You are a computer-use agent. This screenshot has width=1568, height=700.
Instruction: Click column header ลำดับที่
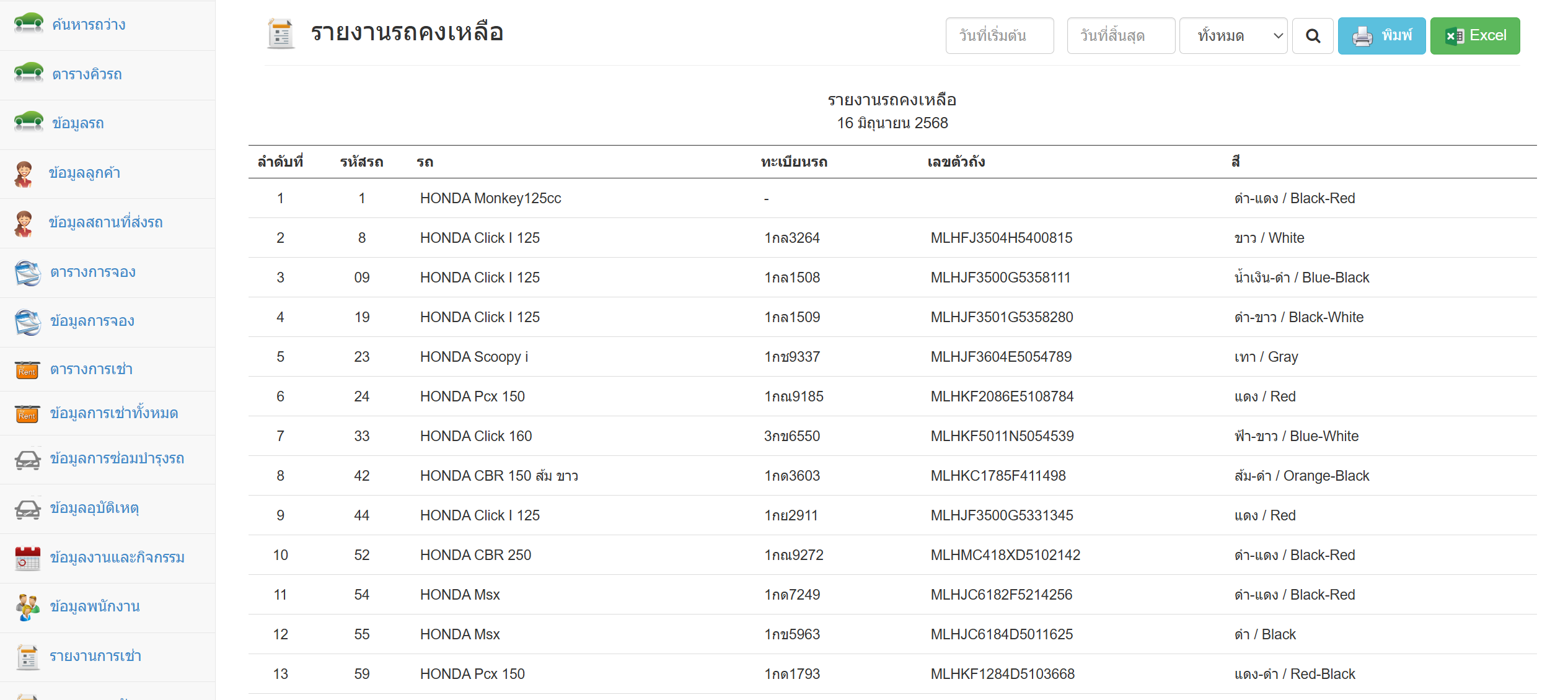[x=280, y=162]
